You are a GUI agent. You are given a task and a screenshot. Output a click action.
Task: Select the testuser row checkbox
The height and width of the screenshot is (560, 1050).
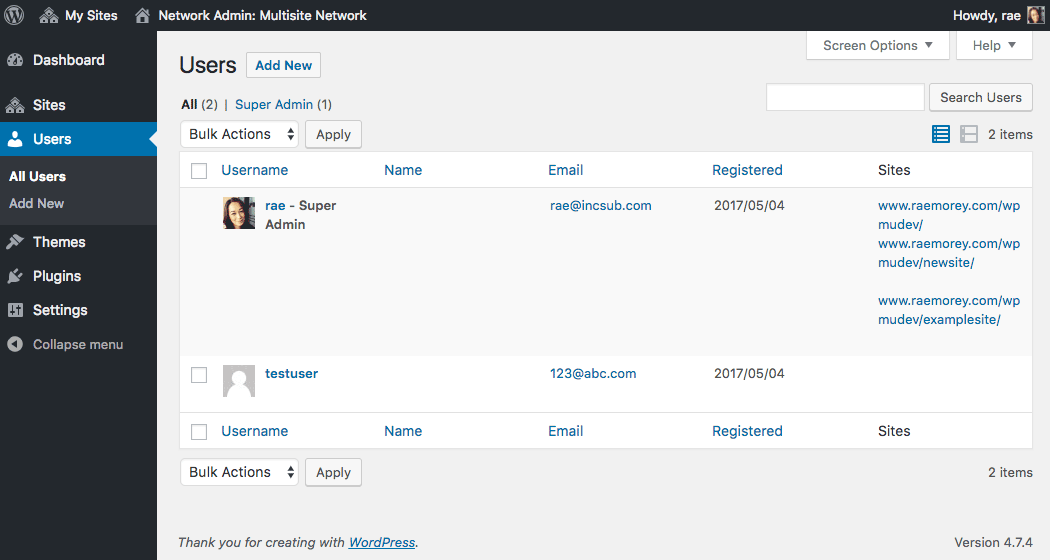pos(199,374)
